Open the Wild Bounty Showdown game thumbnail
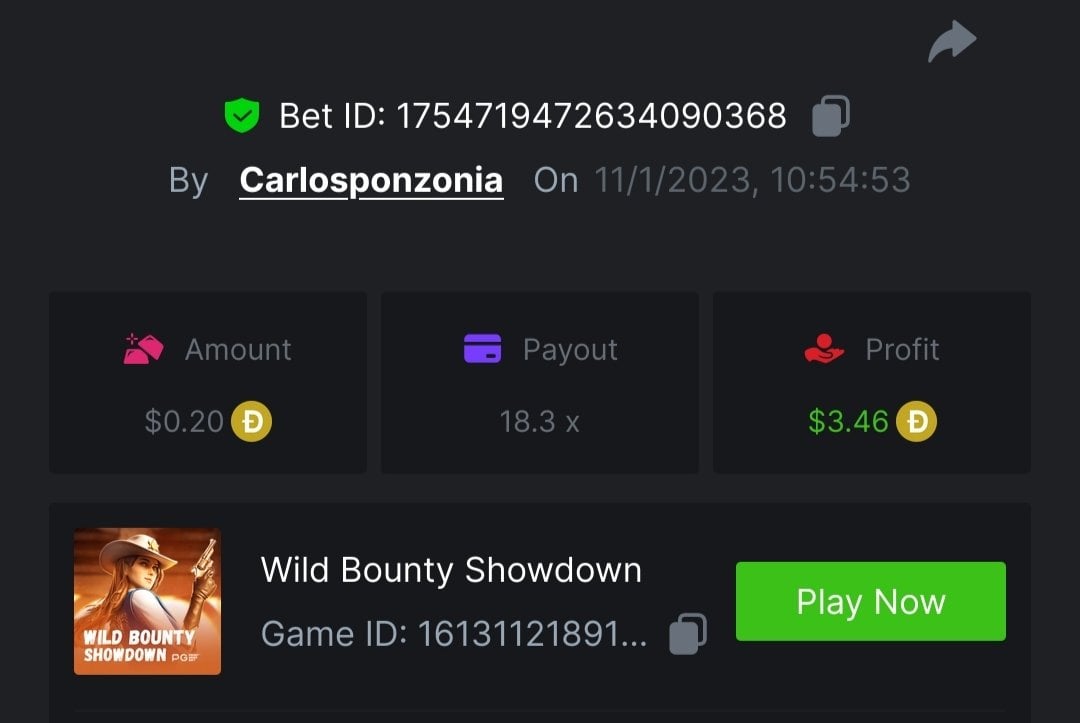The height and width of the screenshot is (723, 1080). click(147, 601)
